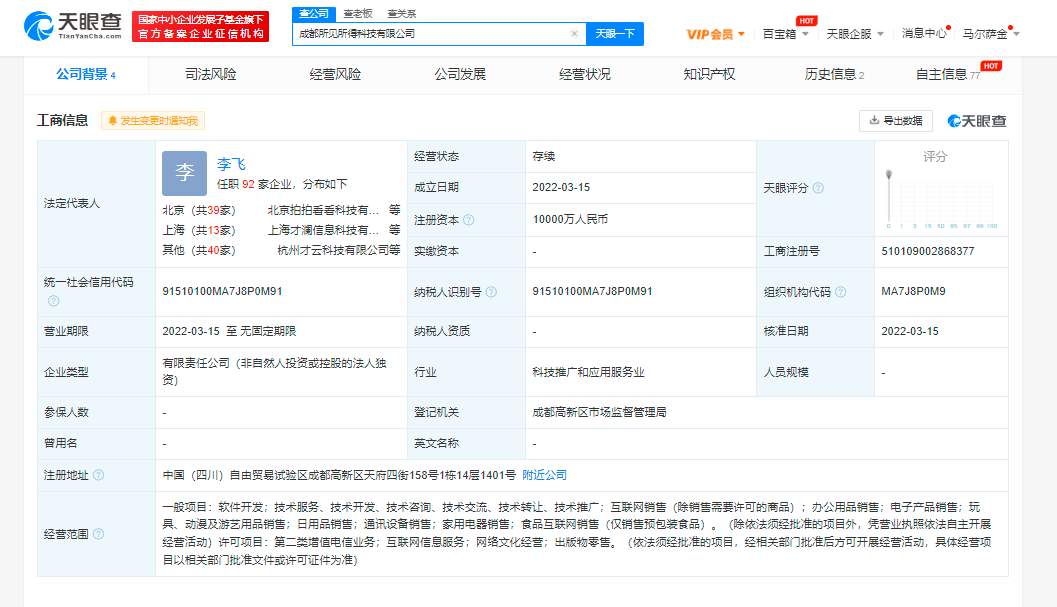Viewport: 1057px width, 607px height.
Task: Click the 92 companies count link
Action: (x=248, y=184)
